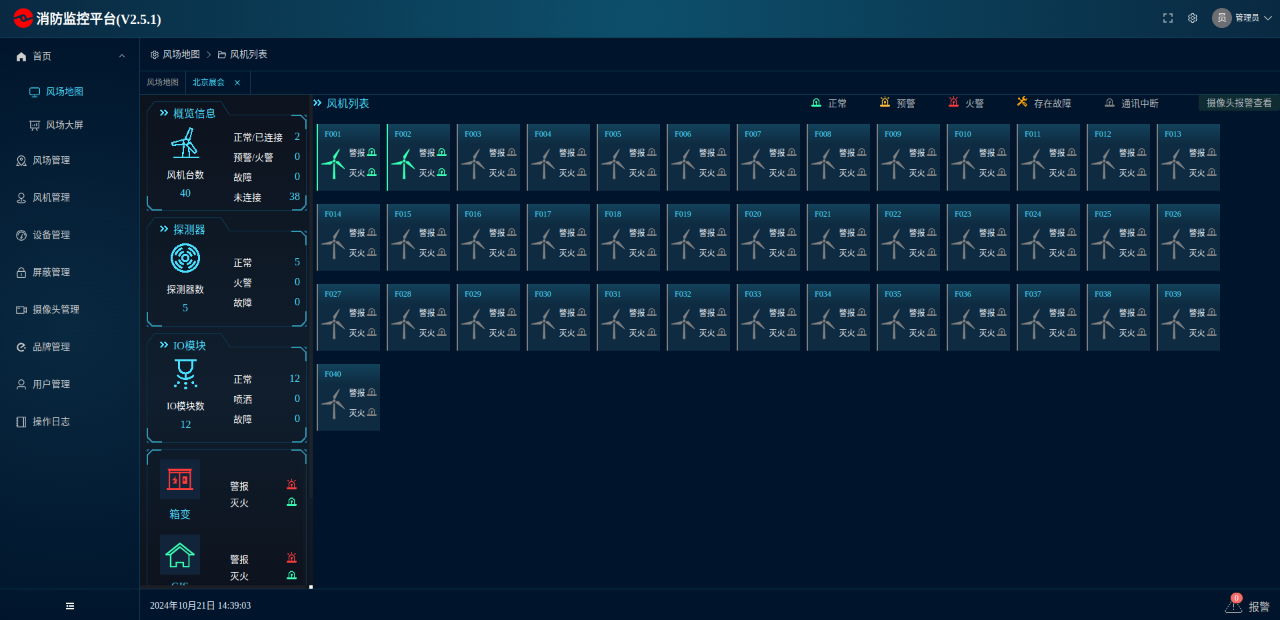Close the 北京展会 tab

pos(237,82)
